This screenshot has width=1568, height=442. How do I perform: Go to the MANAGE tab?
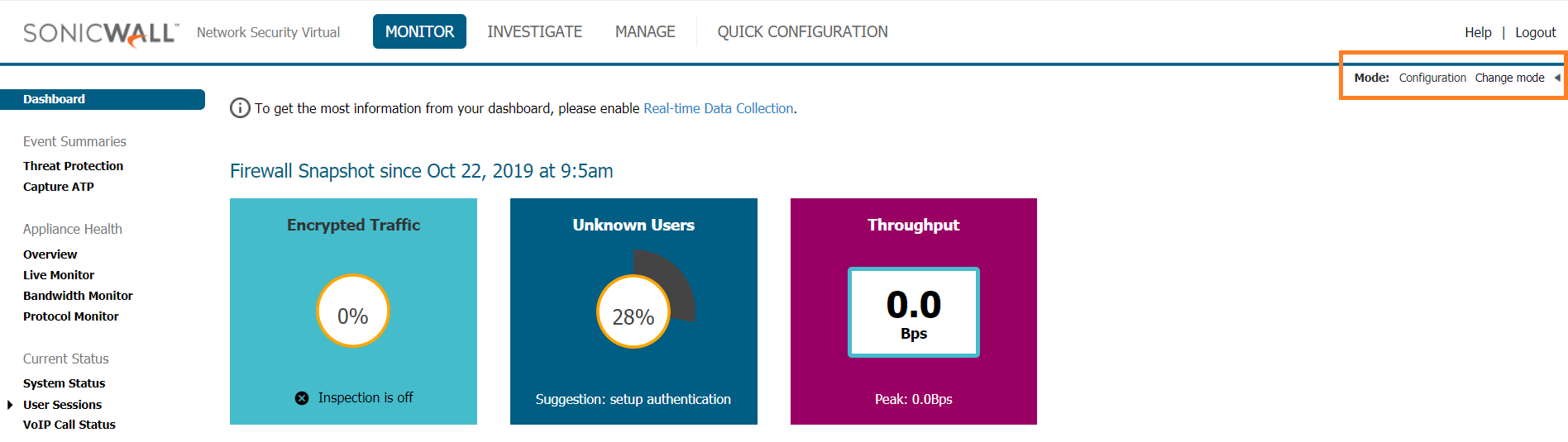coord(645,31)
